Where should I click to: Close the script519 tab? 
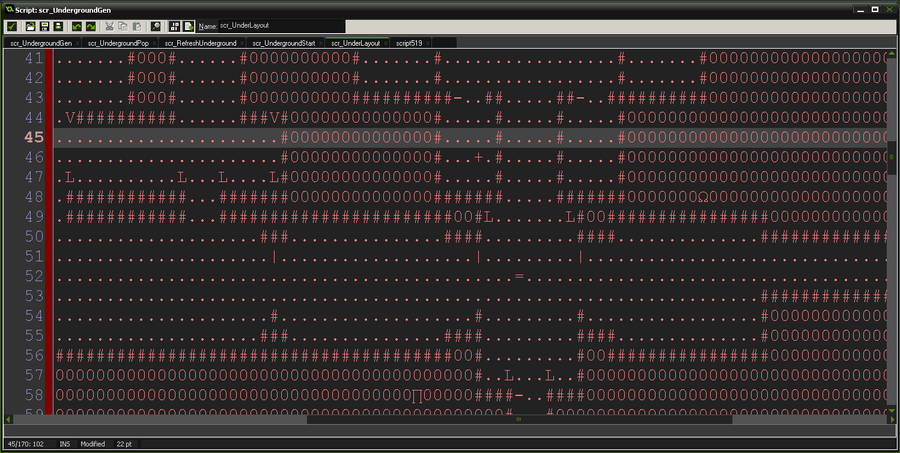click(427, 44)
